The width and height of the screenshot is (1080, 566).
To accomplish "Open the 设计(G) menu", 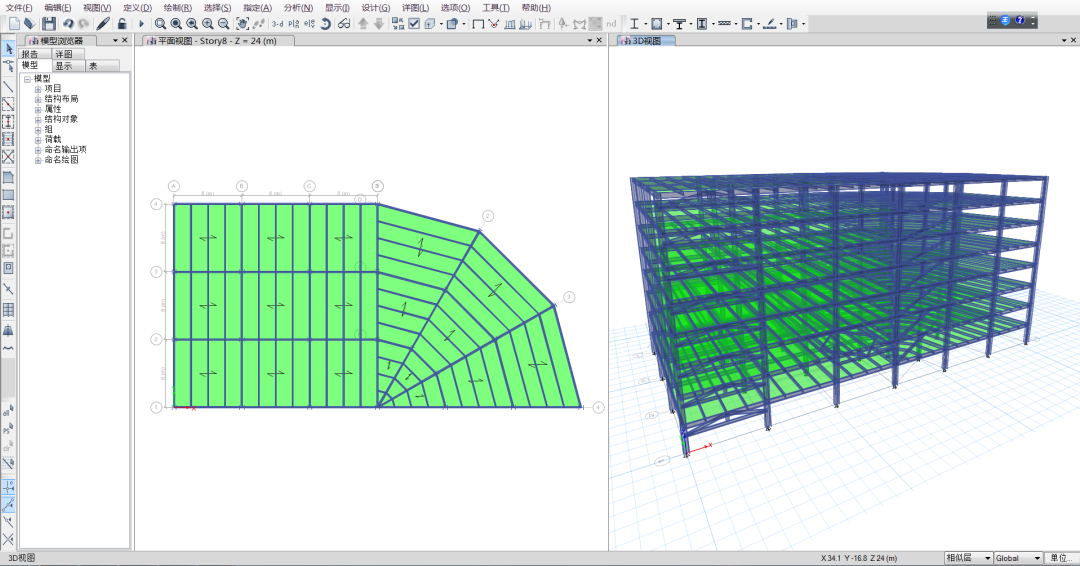I will (375, 8).
